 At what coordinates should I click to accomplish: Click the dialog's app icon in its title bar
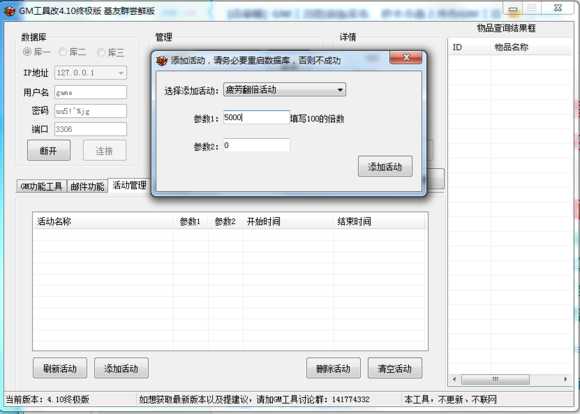[x=162, y=60]
